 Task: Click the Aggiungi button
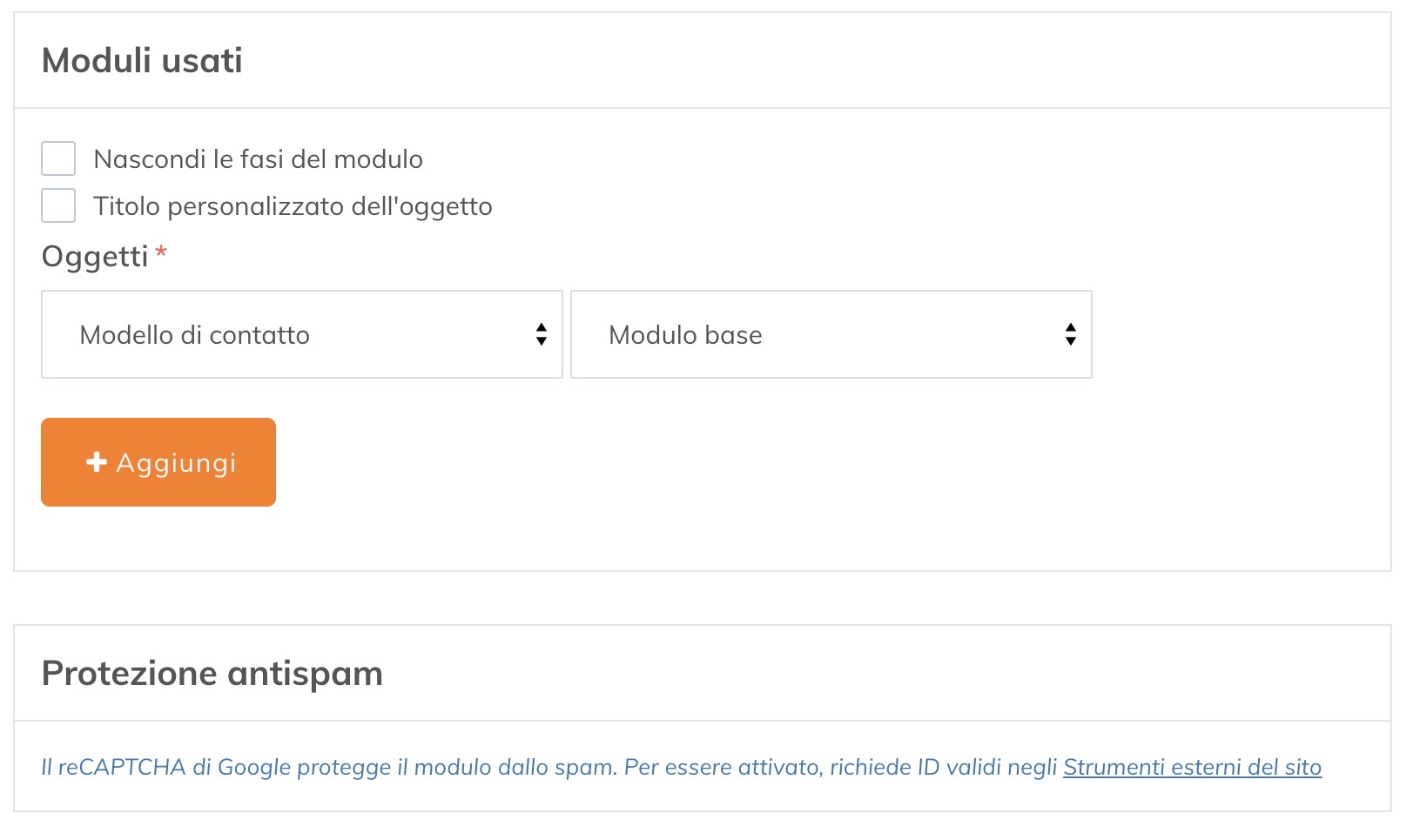[x=158, y=462]
